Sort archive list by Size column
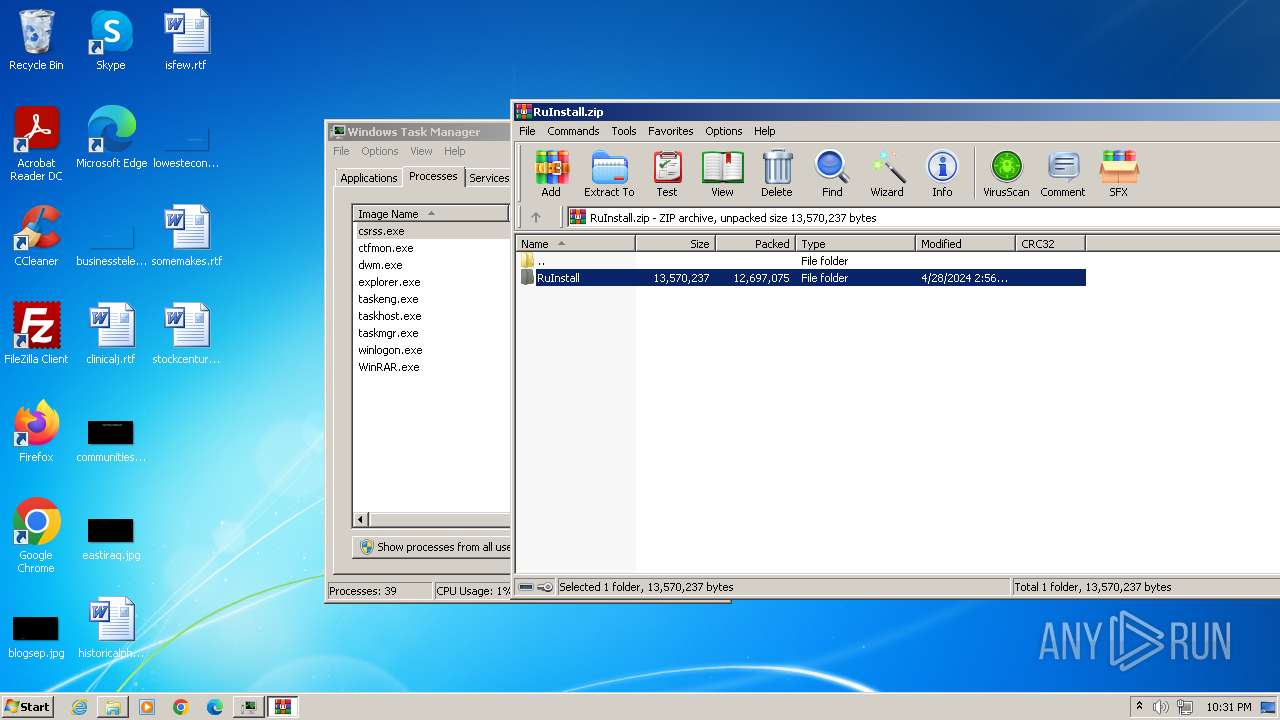Image resolution: width=1280 pixels, height=720 pixels. coord(675,244)
